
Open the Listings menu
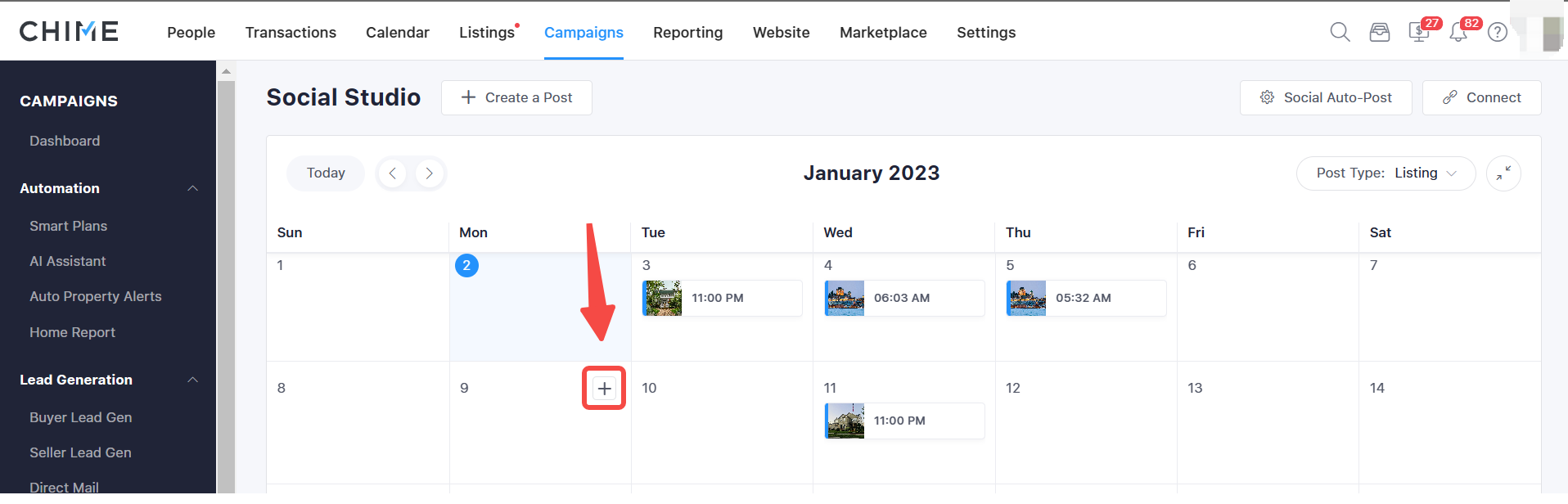coord(487,33)
